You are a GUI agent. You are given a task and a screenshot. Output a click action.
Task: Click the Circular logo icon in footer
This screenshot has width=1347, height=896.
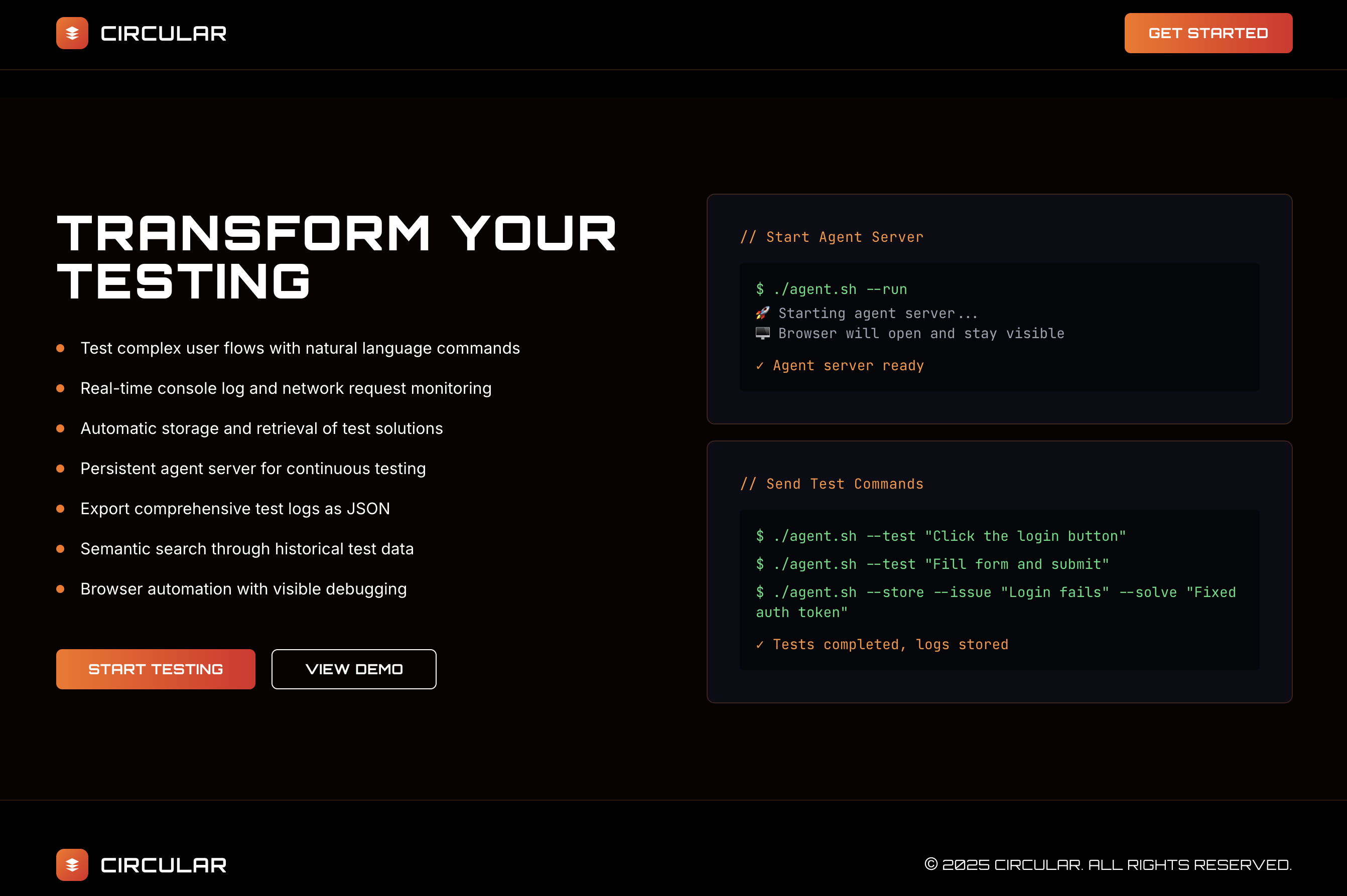click(72, 864)
